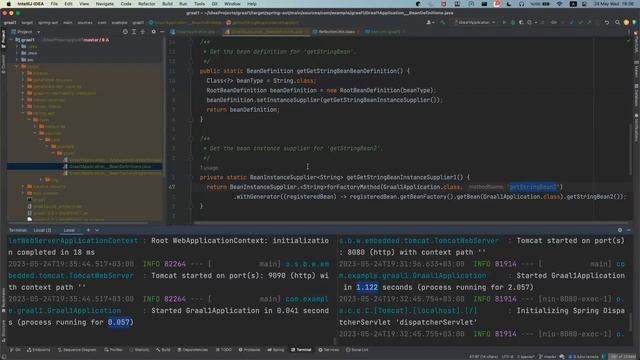
Task: Click the macOS Wi-Fi status icon
Action: pyautogui.click(x=560, y=4)
